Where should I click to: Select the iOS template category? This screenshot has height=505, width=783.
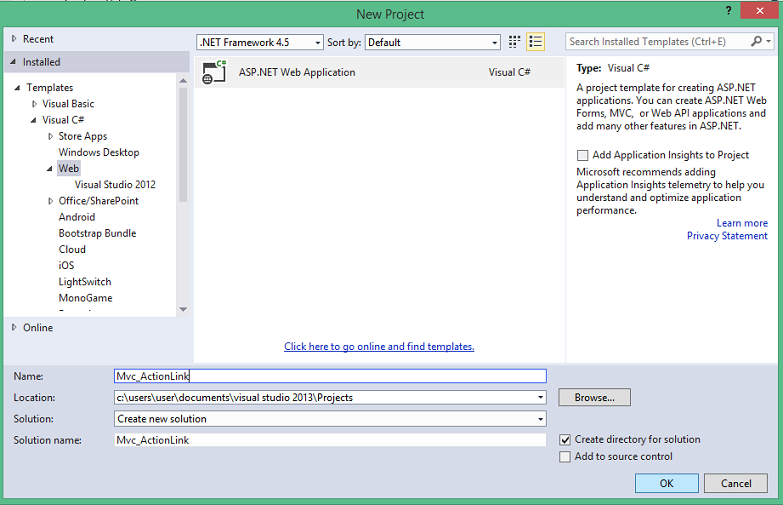(66, 265)
